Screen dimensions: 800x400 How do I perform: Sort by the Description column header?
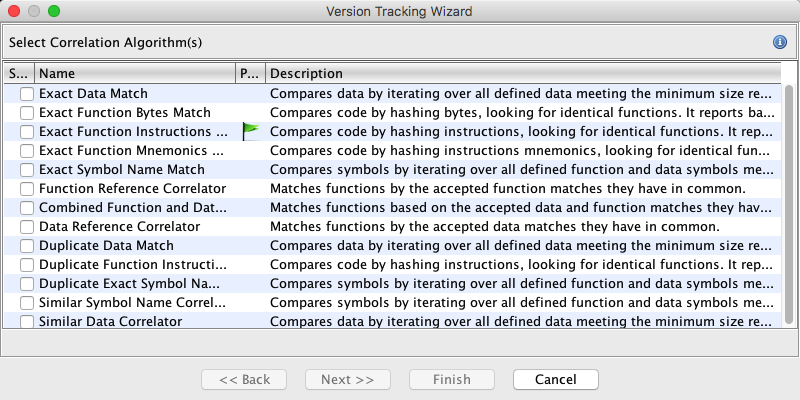point(520,74)
